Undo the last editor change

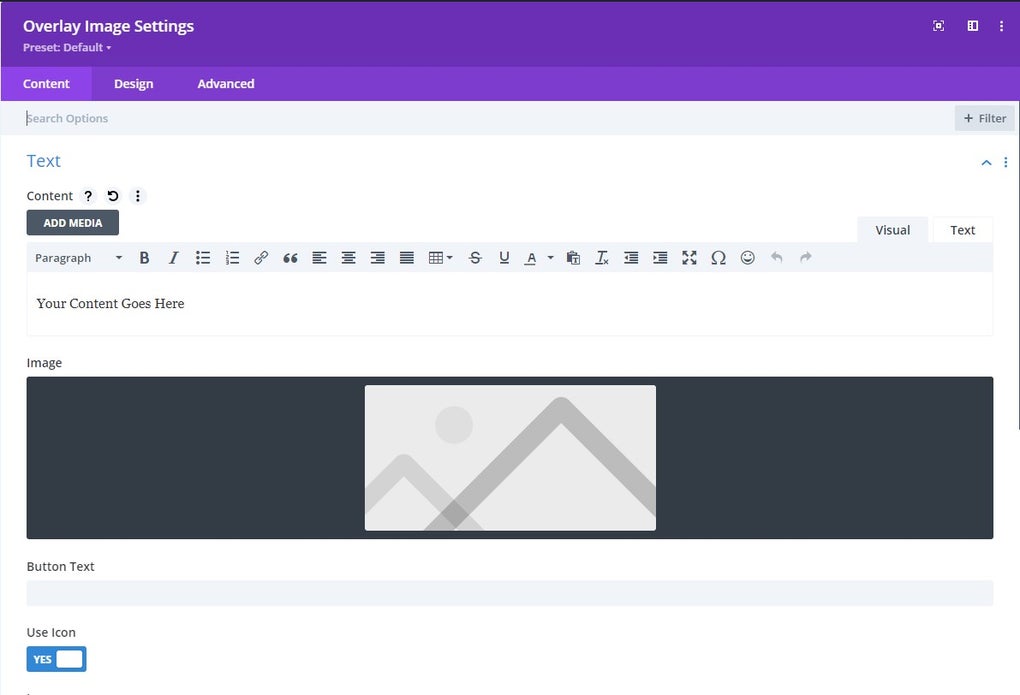777,257
